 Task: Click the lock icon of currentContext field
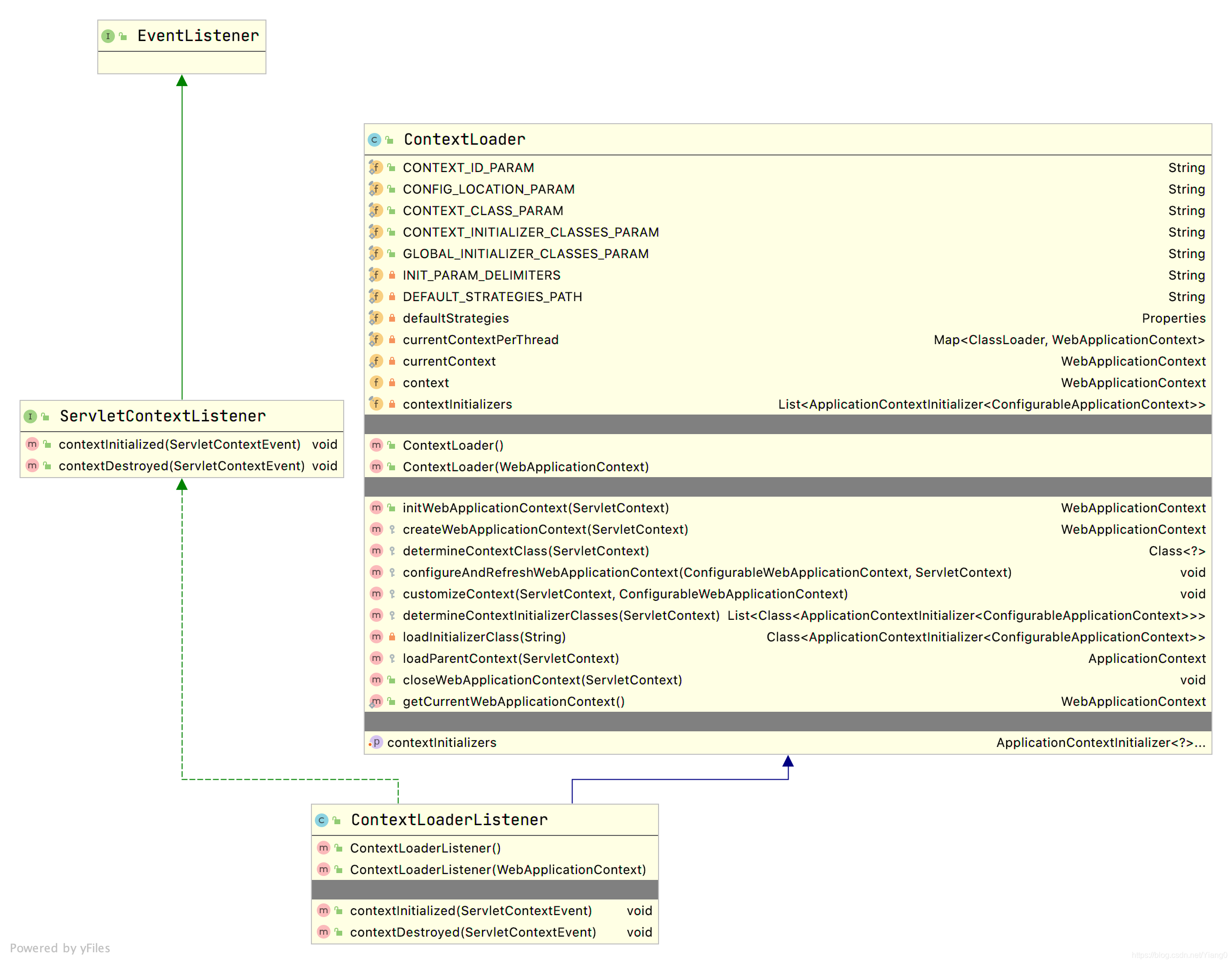pyautogui.click(x=392, y=361)
